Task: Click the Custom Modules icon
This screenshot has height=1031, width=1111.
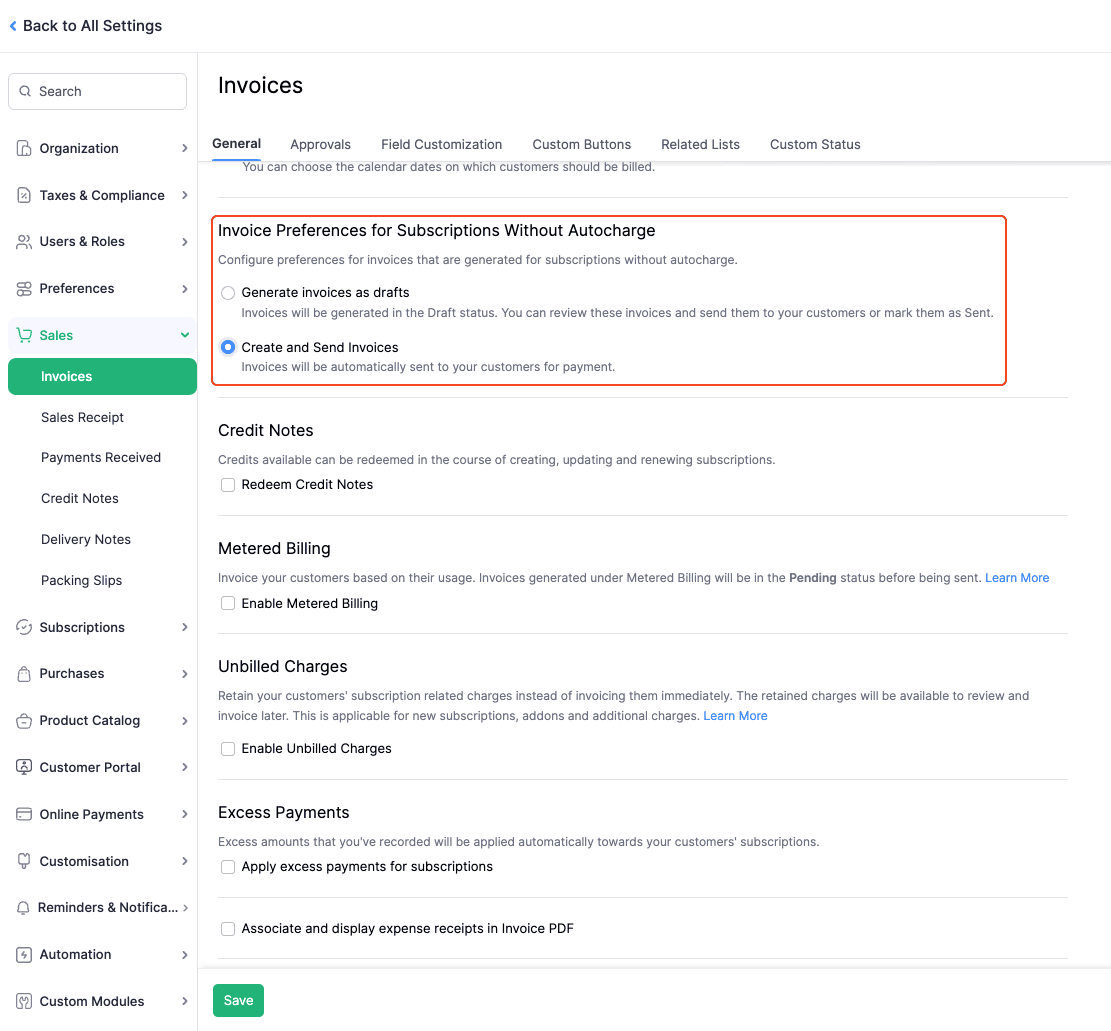Action: click(x=22, y=1001)
